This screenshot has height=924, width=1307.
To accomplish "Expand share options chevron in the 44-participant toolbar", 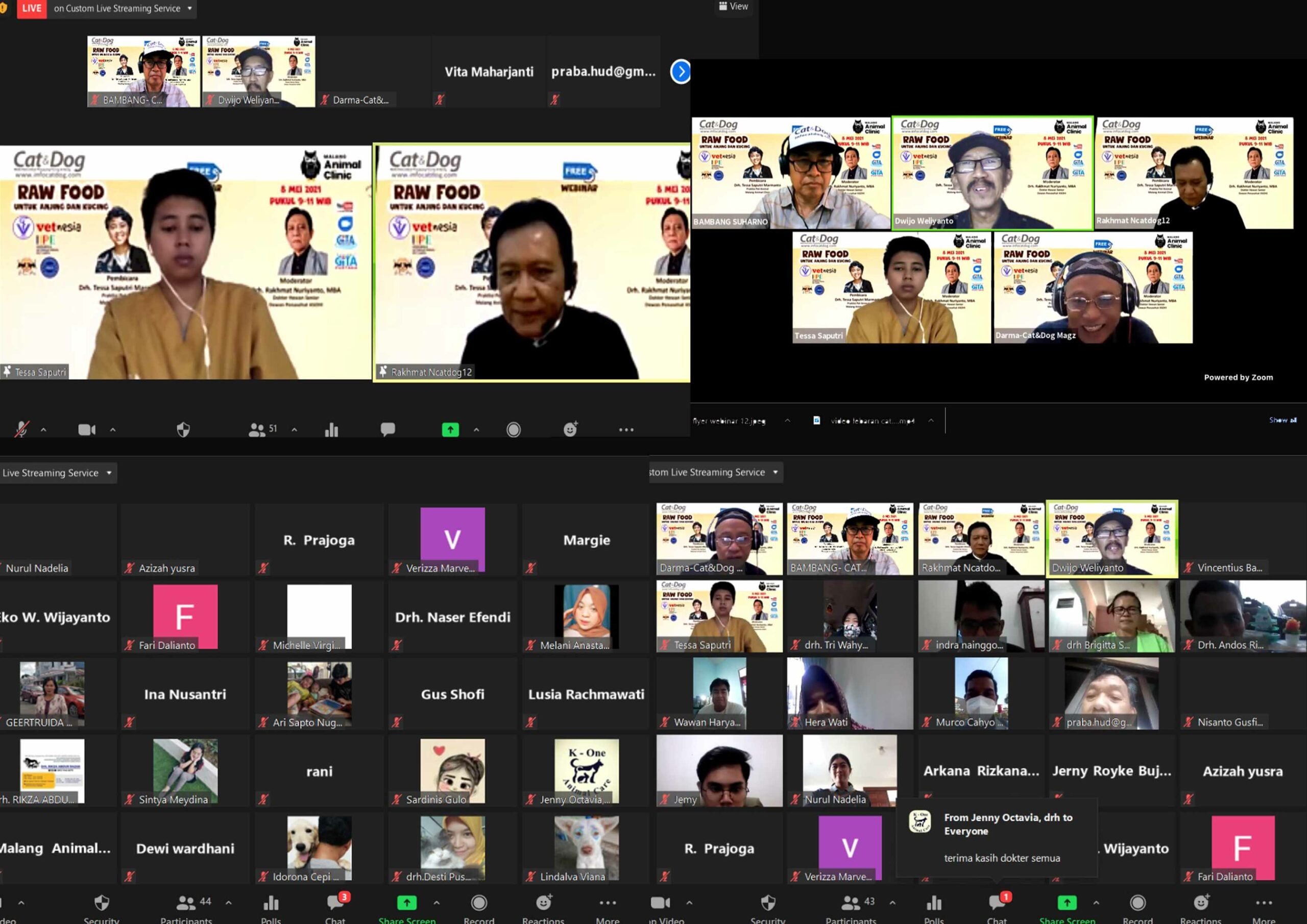I will point(437,903).
